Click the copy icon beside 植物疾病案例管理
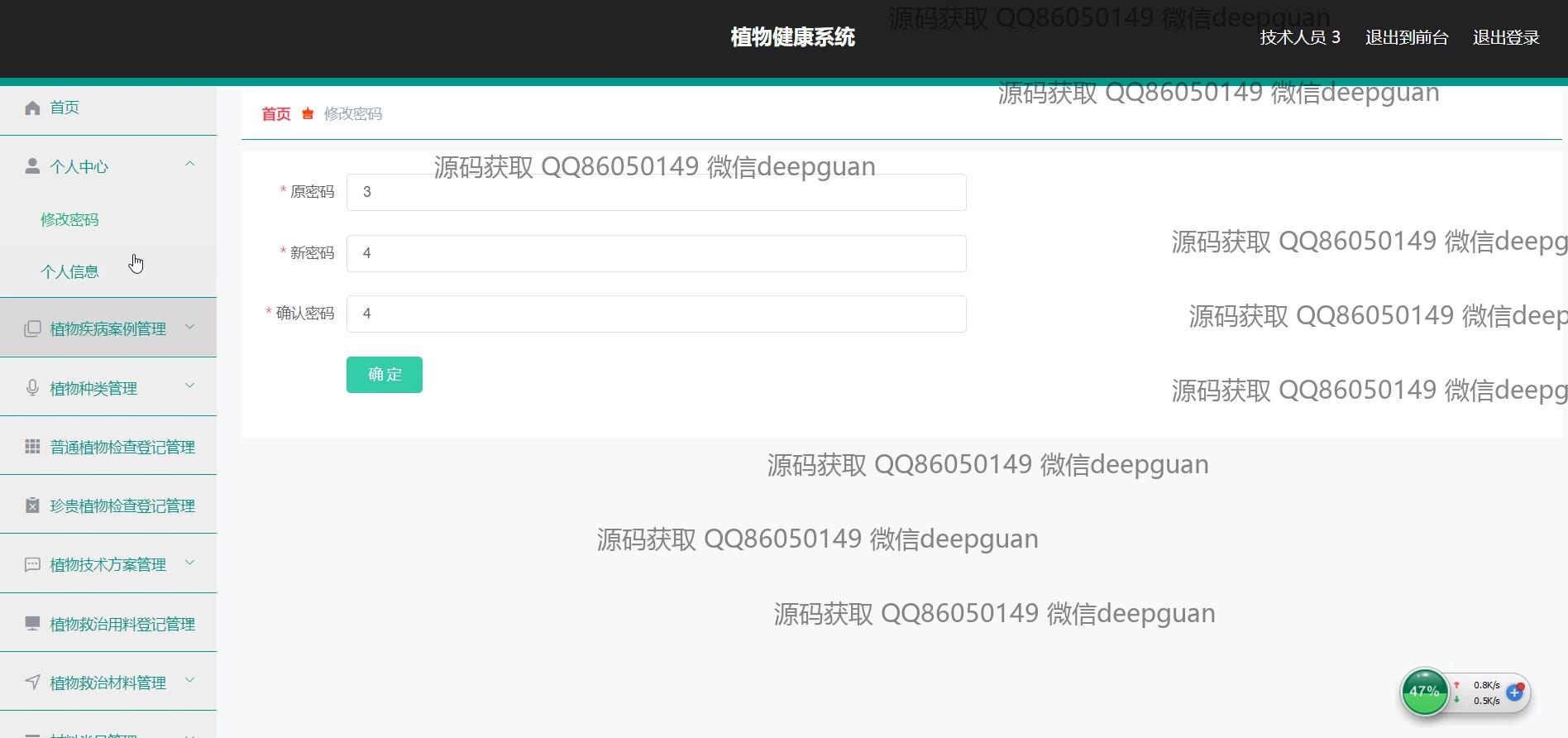This screenshot has width=1568, height=738. pyautogui.click(x=32, y=328)
